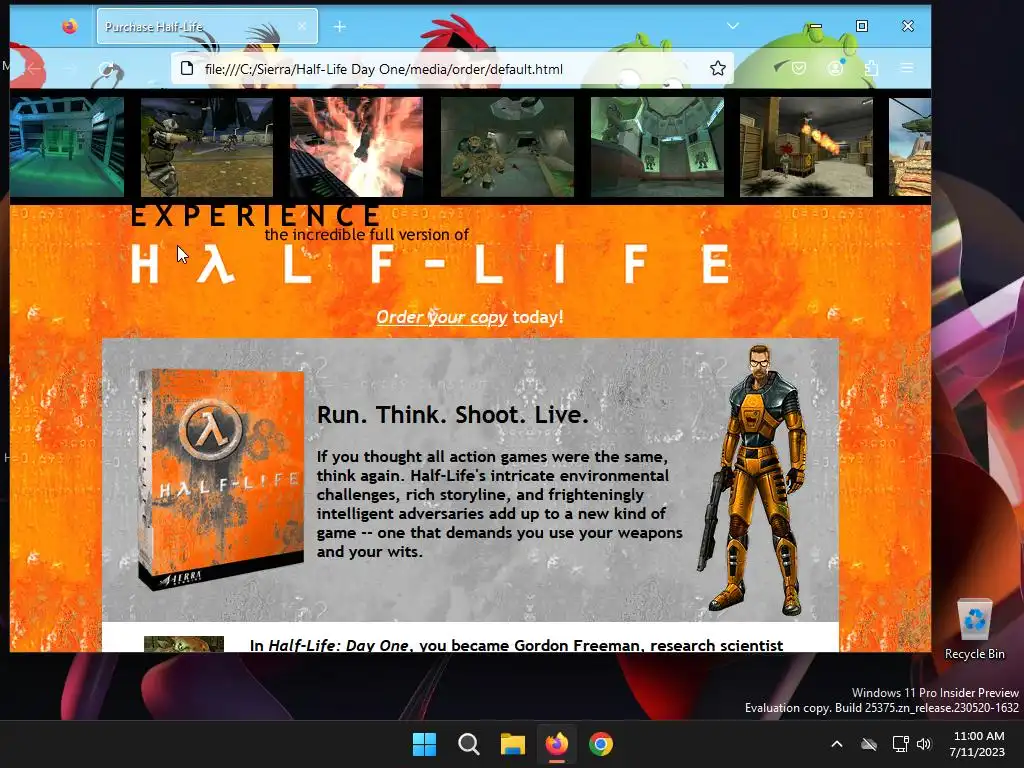Open the circular chamber screenshot thumbnail
This screenshot has height=768, width=1024.
pyautogui.click(x=657, y=147)
